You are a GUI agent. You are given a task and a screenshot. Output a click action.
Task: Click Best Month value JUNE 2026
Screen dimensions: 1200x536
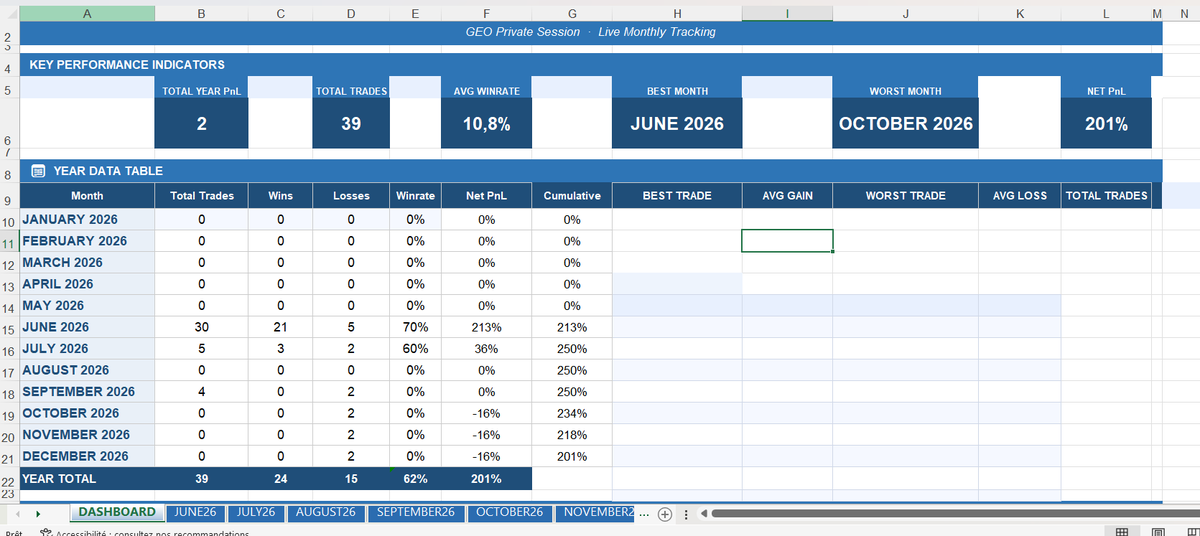coord(677,124)
